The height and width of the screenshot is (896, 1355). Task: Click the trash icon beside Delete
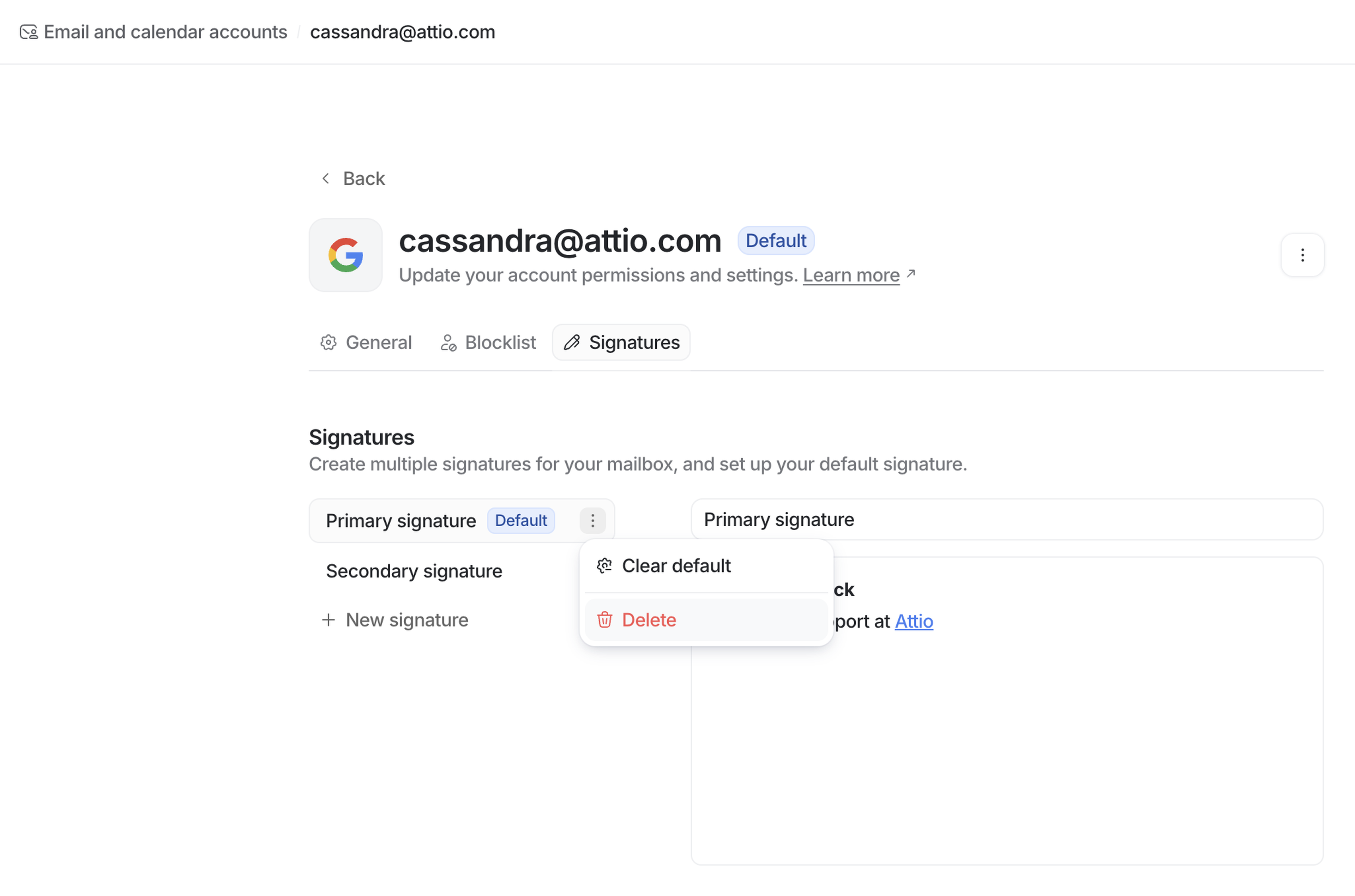(x=605, y=620)
